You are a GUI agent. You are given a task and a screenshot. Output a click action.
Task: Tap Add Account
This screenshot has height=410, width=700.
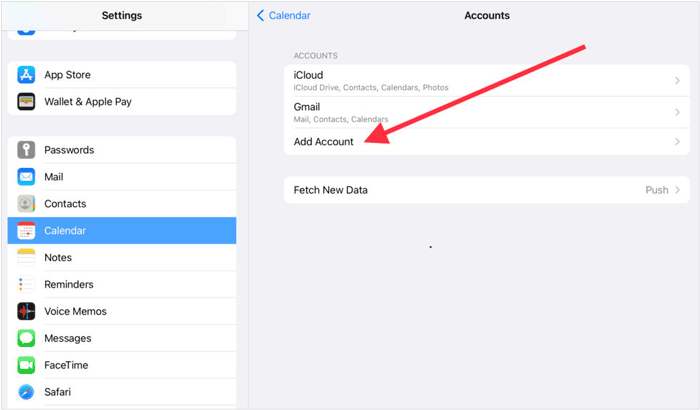[x=323, y=142]
